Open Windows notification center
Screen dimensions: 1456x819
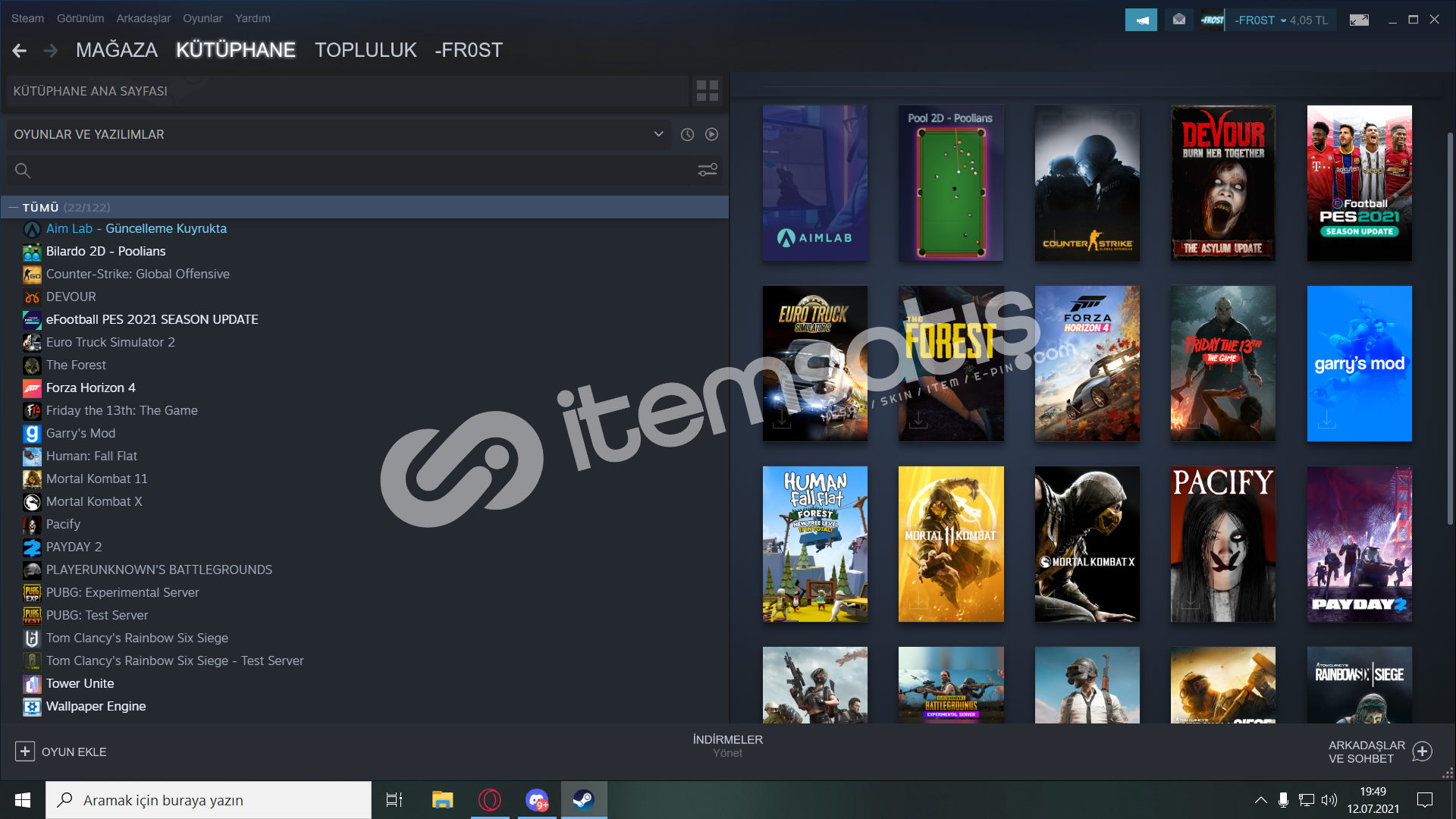(x=1425, y=800)
